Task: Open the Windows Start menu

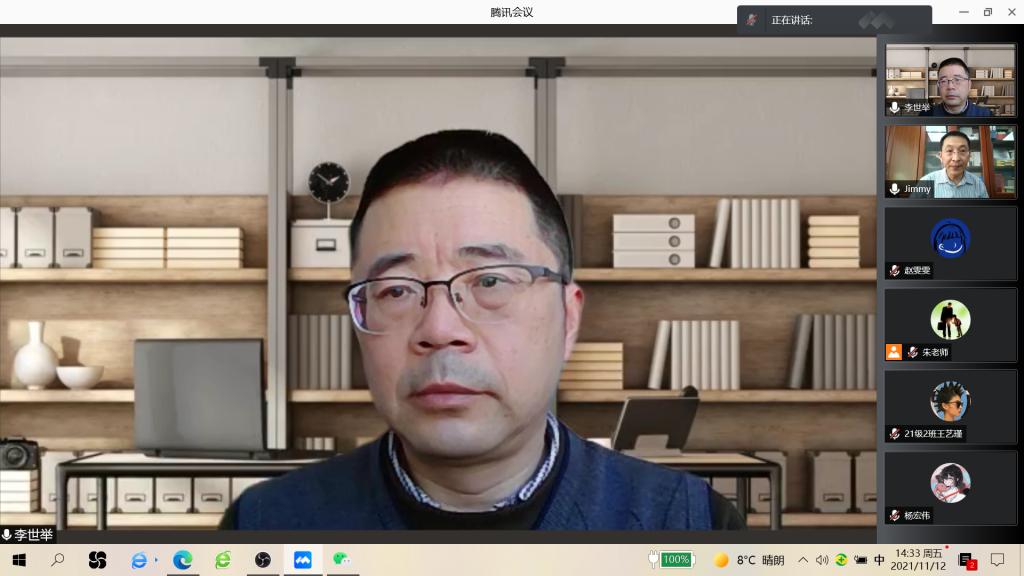Action: 19,560
